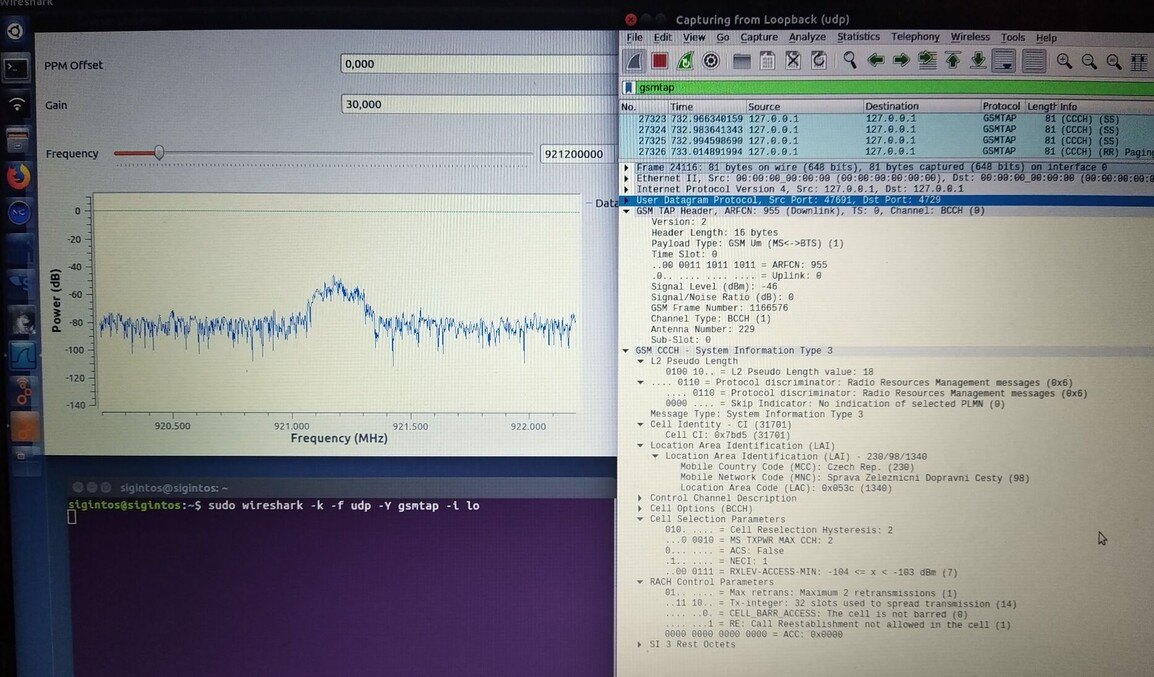Expand the Ethernet II row
The width and height of the screenshot is (1154, 677).
626,179
